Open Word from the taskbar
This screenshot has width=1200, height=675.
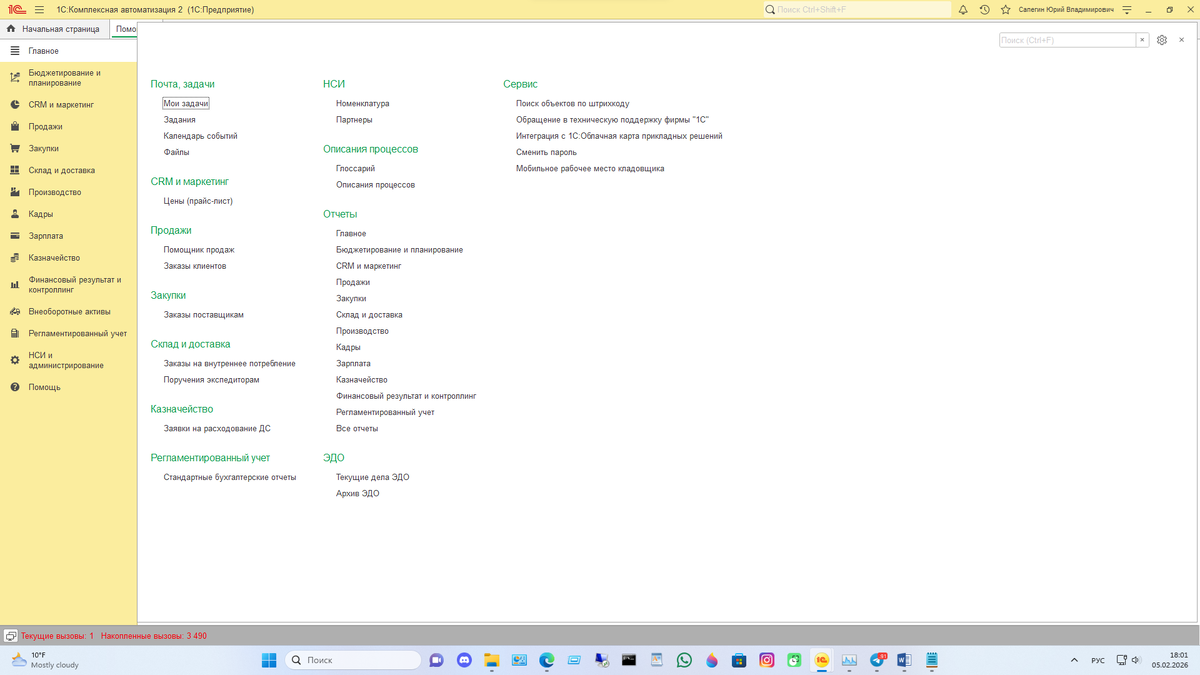[x=904, y=660]
